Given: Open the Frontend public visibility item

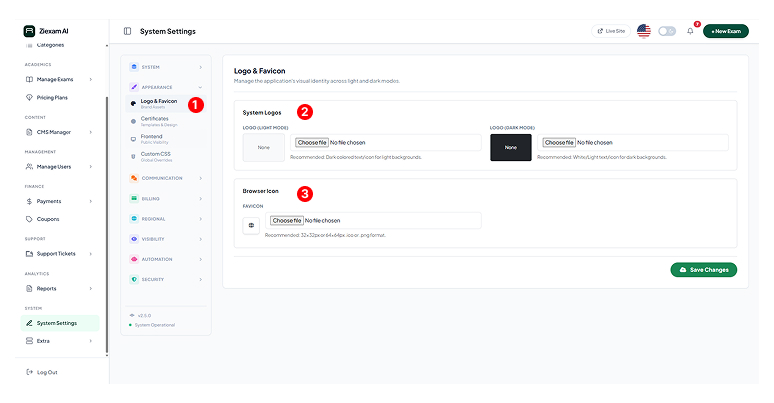Looking at the screenshot, I should (x=154, y=138).
